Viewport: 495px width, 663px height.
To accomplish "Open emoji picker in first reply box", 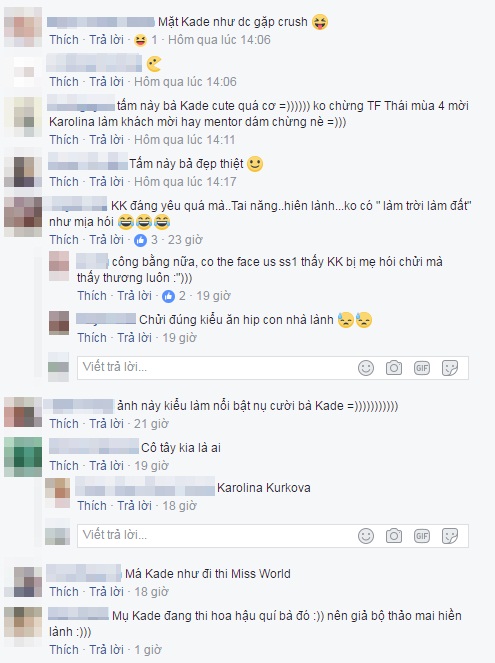I will [x=366, y=367].
